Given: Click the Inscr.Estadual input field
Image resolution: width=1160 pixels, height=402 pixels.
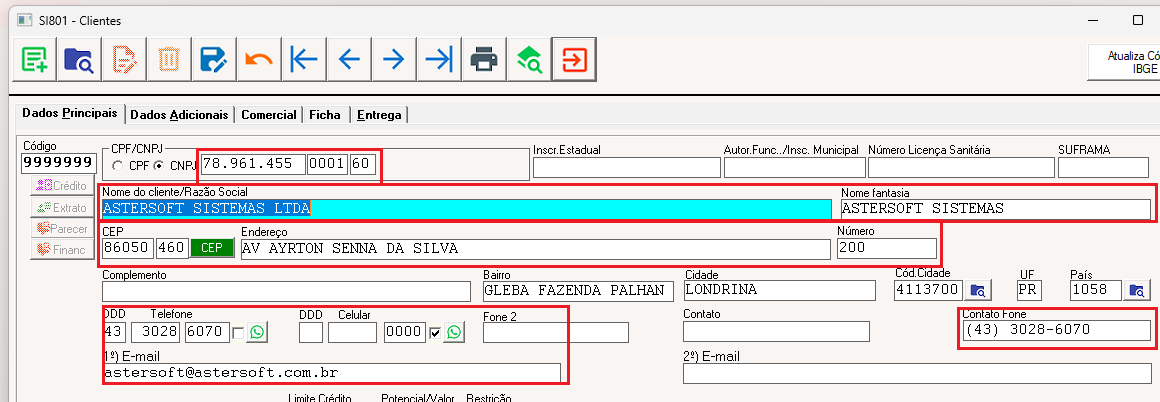Looking at the screenshot, I should coord(625,167).
